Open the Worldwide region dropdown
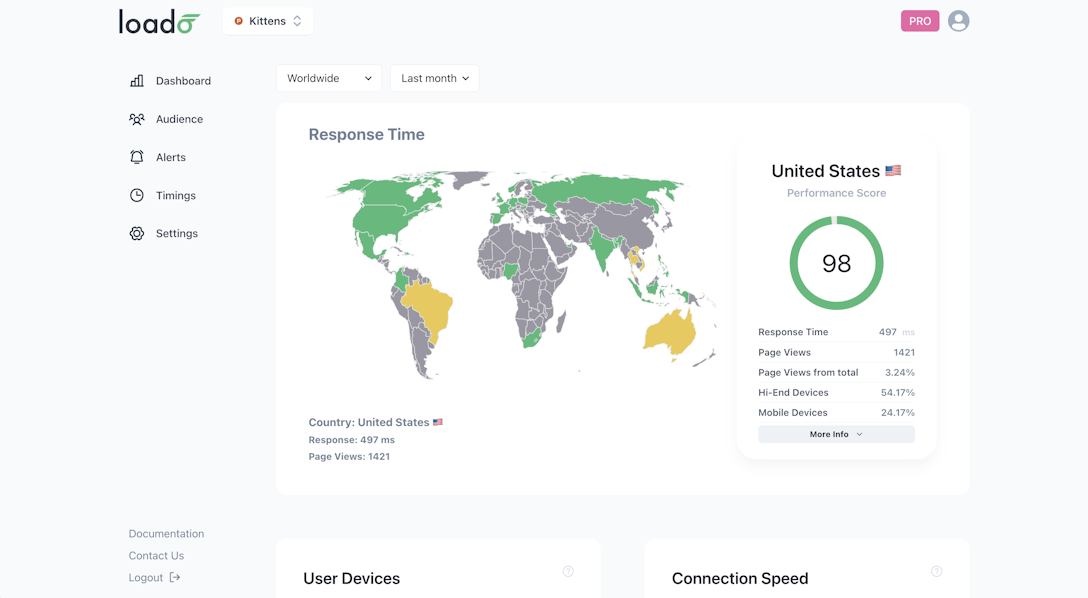1088x598 pixels. [x=328, y=77]
